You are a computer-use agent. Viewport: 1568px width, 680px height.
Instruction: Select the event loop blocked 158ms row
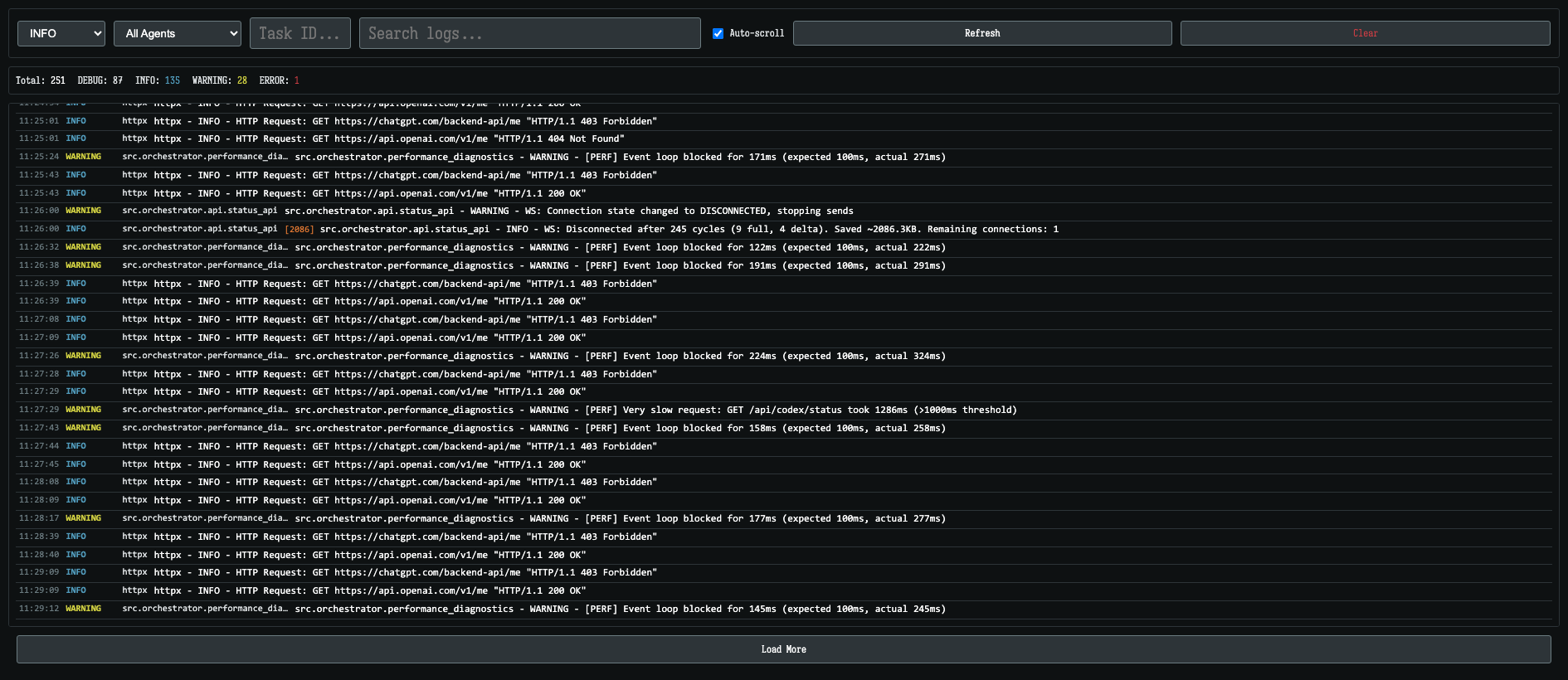pos(784,428)
